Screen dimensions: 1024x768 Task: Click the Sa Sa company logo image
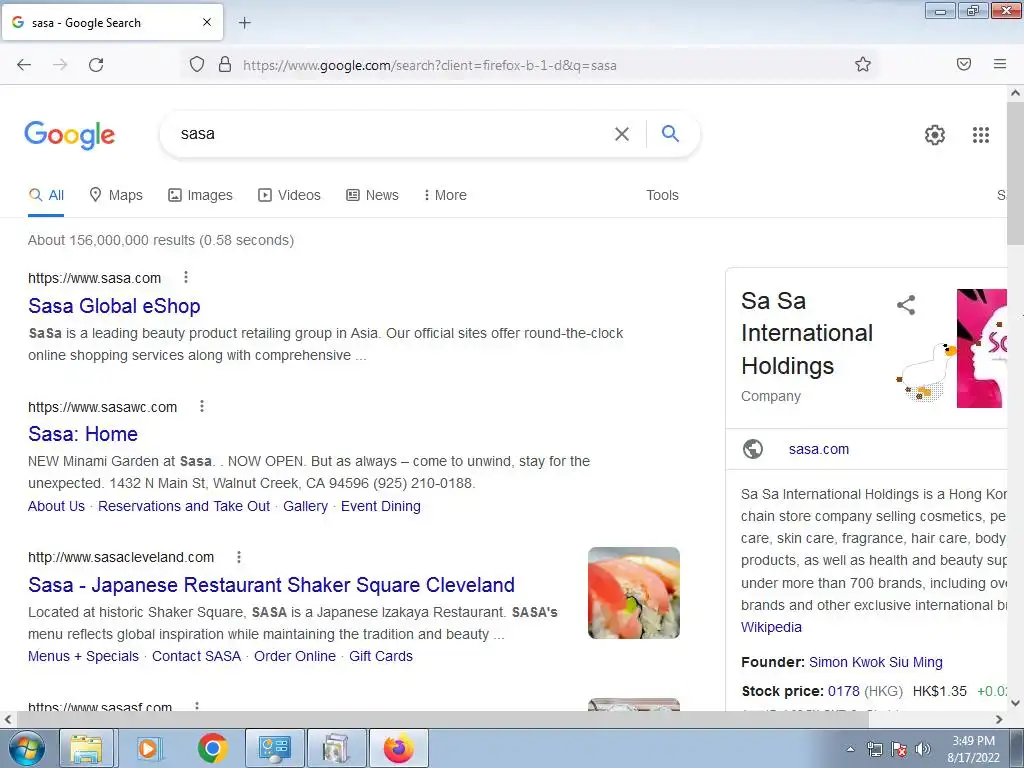pyautogui.click(x=982, y=348)
